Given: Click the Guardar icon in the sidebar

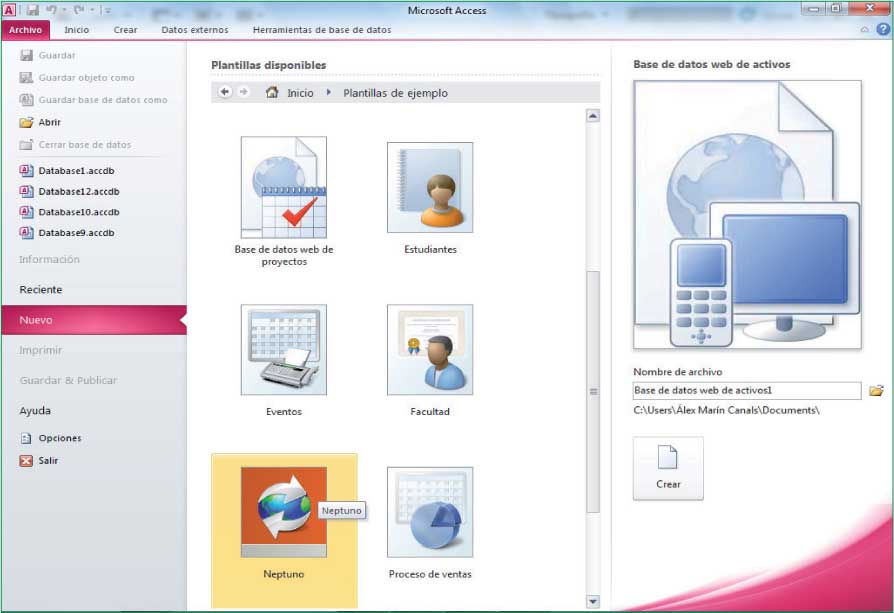Looking at the screenshot, I should point(26,55).
